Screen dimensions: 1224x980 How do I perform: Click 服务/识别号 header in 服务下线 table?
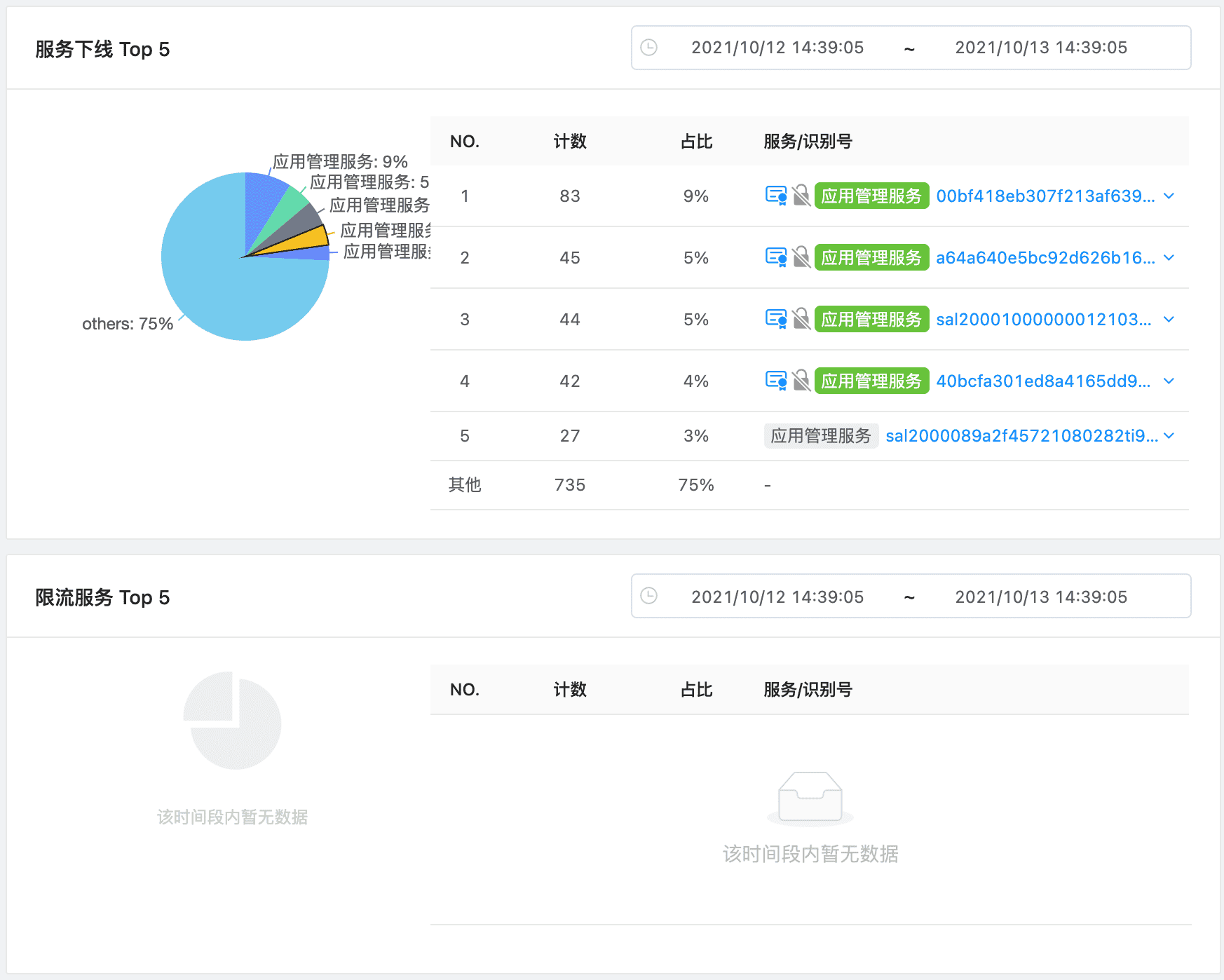click(808, 141)
